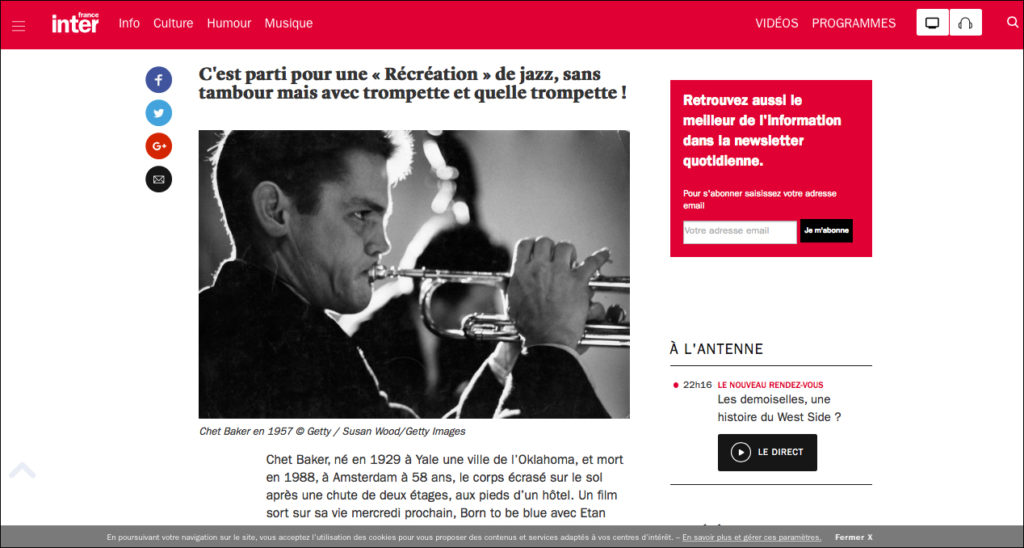
Task: Click the France Inter logo
Action: coord(75,23)
